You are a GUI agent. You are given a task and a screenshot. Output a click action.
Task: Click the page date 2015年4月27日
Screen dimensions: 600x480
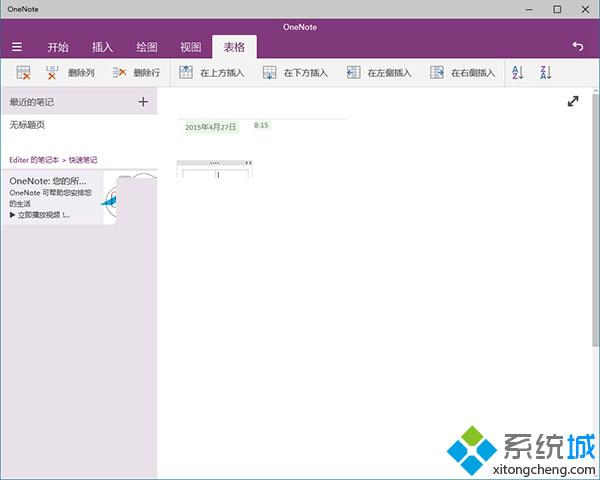(210, 127)
